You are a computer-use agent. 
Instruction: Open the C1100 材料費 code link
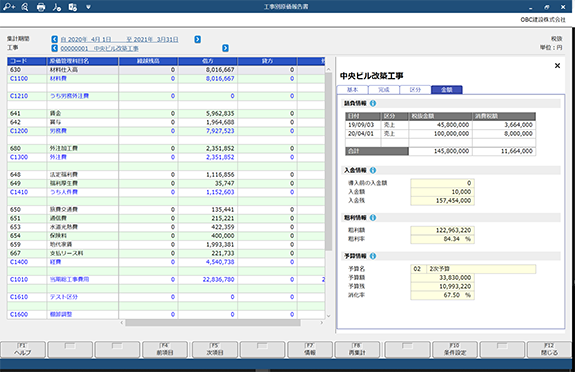(19, 79)
